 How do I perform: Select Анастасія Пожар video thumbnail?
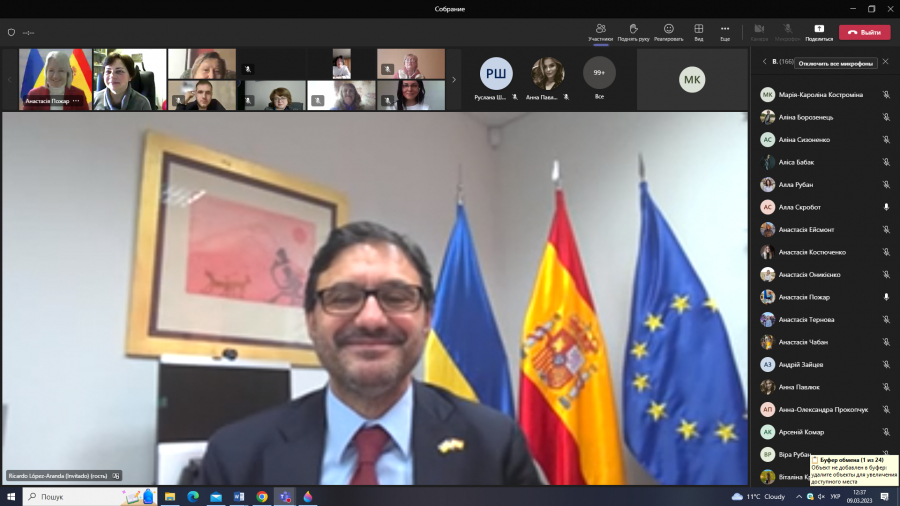coord(55,79)
